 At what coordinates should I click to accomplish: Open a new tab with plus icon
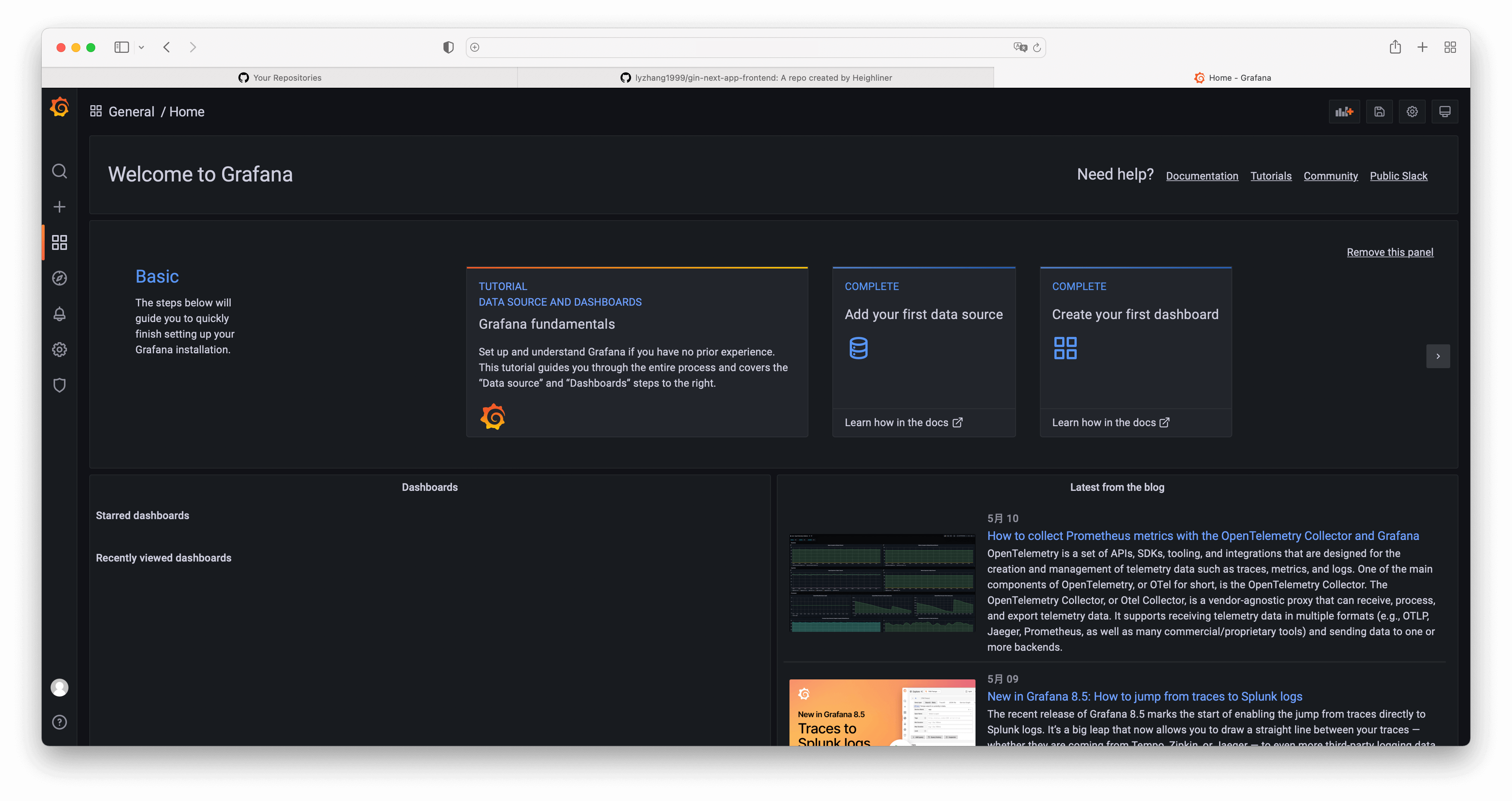coord(1422,47)
